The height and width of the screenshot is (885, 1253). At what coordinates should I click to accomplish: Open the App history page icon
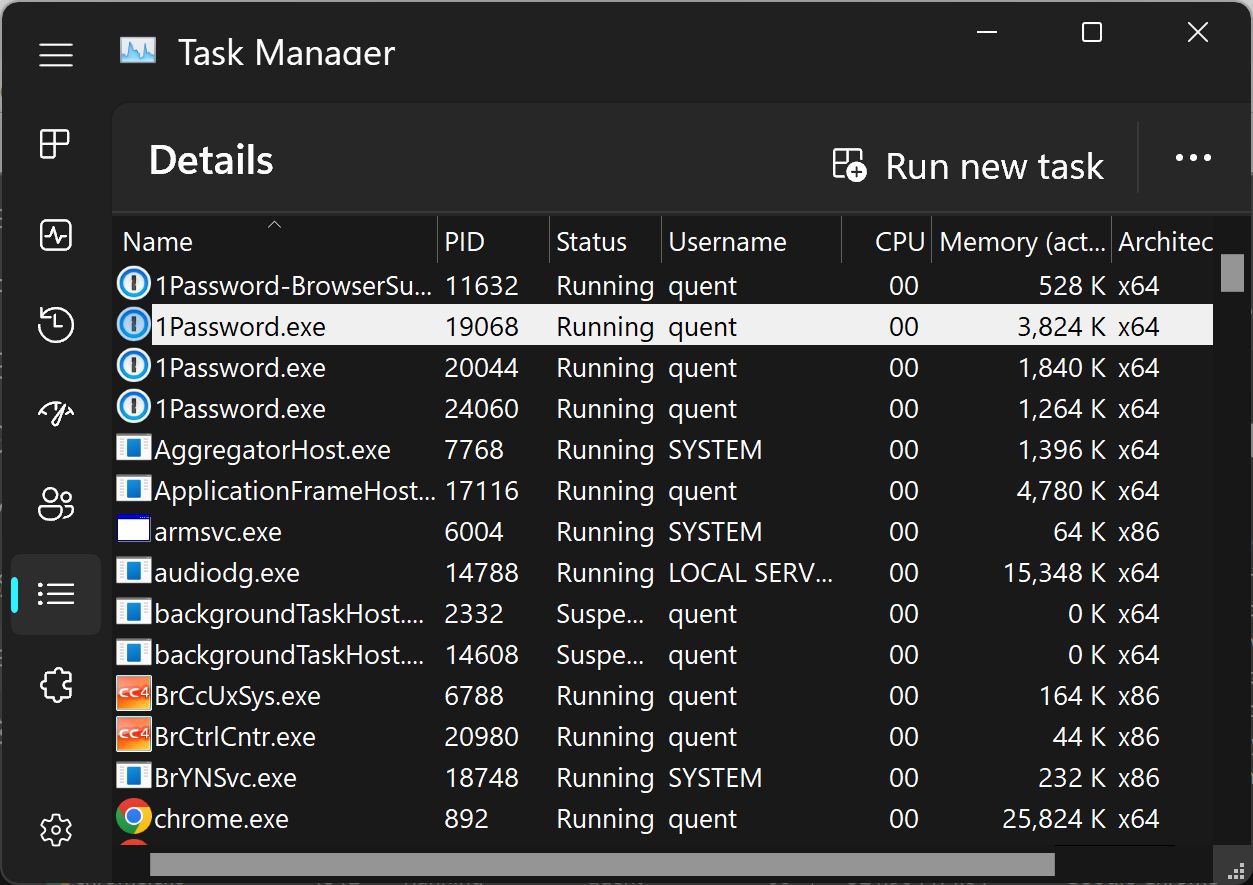(56, 325)
